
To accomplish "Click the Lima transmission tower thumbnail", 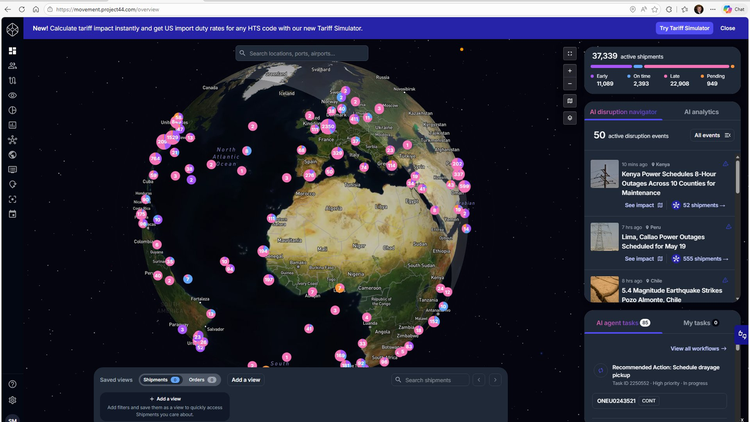I will point(604,237).
